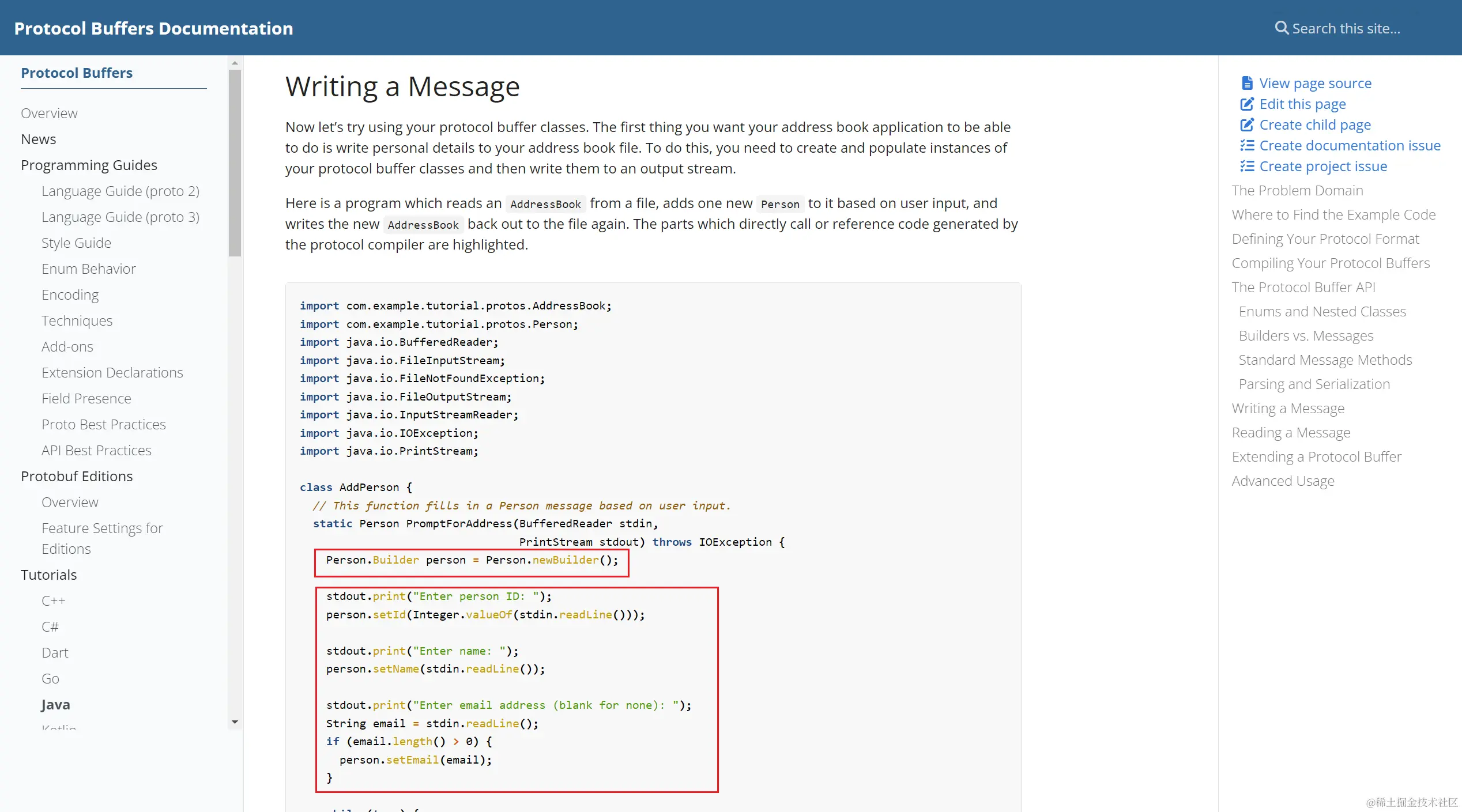The width and height of the screenshot is (1462, 812).
Task: Open Language Guide (proto 3) page
Action: (120, 217)
